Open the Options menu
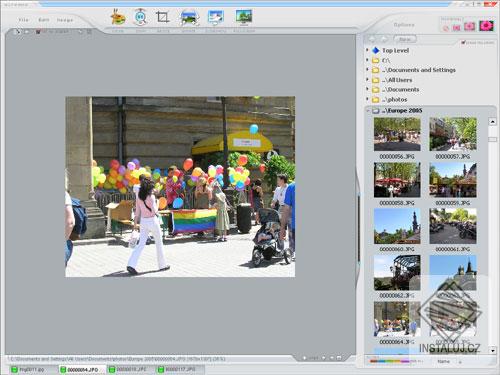 tap(404, 25)
